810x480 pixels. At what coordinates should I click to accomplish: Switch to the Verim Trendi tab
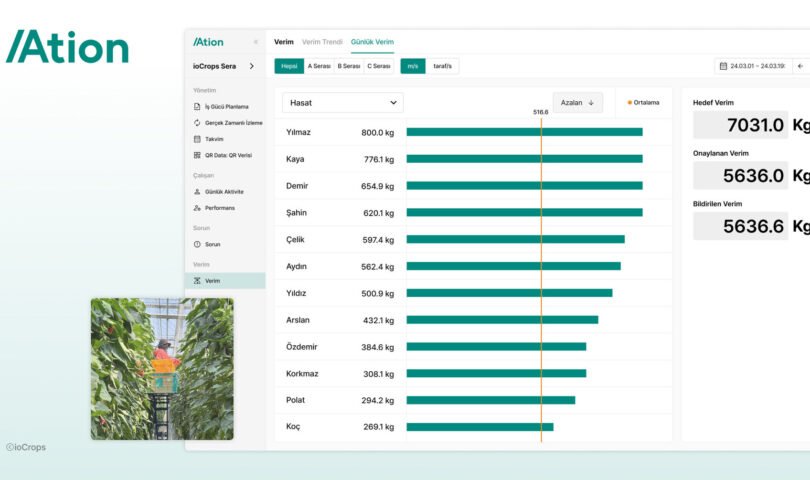[x=322, y=42]
